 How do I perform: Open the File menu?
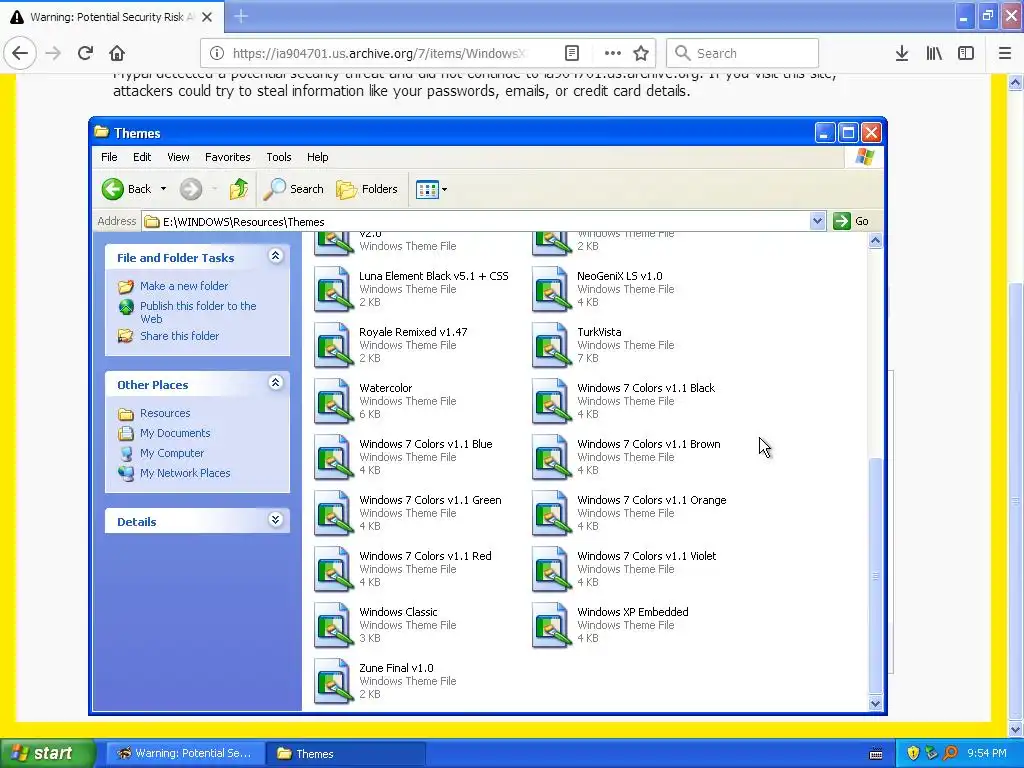coord(109,157)
